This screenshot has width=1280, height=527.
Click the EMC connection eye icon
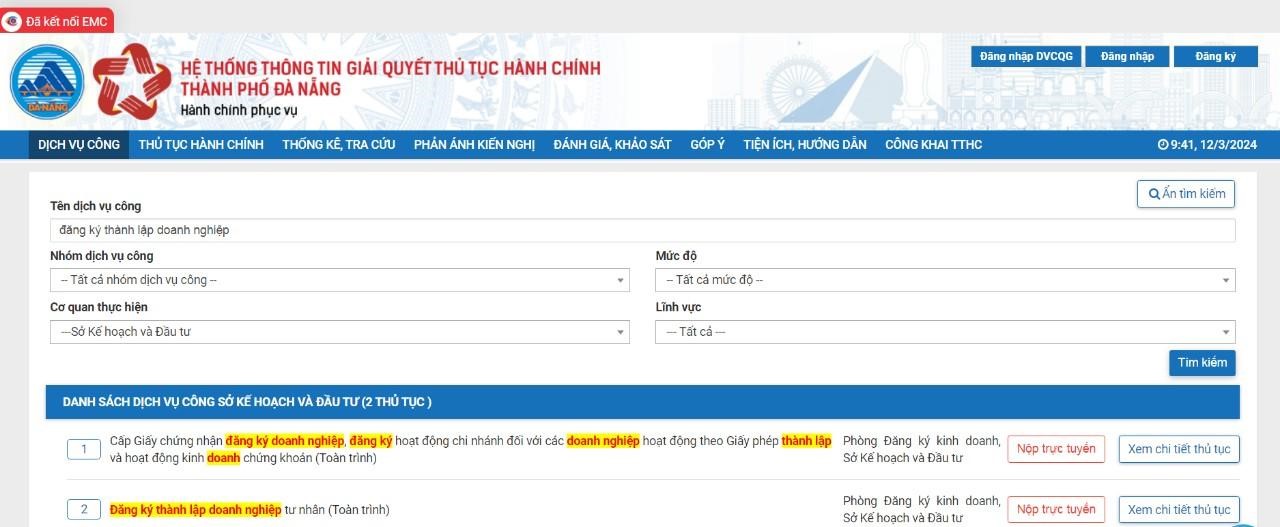[13, 21]
